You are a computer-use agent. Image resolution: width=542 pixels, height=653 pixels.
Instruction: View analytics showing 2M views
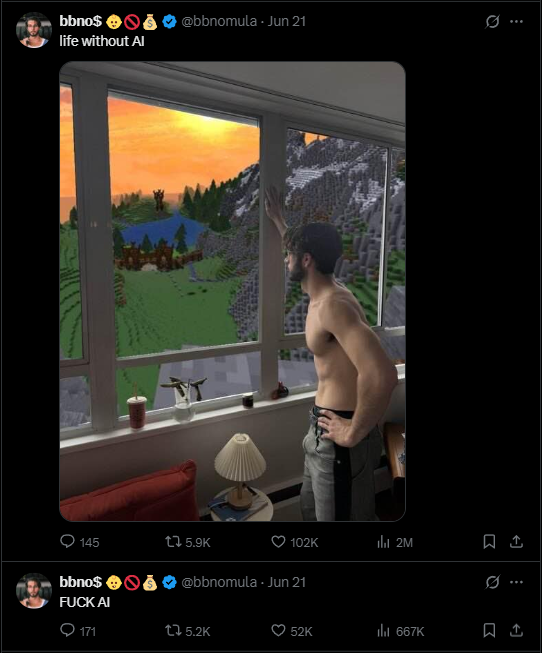pyautogui.click(x=395, y=542)
